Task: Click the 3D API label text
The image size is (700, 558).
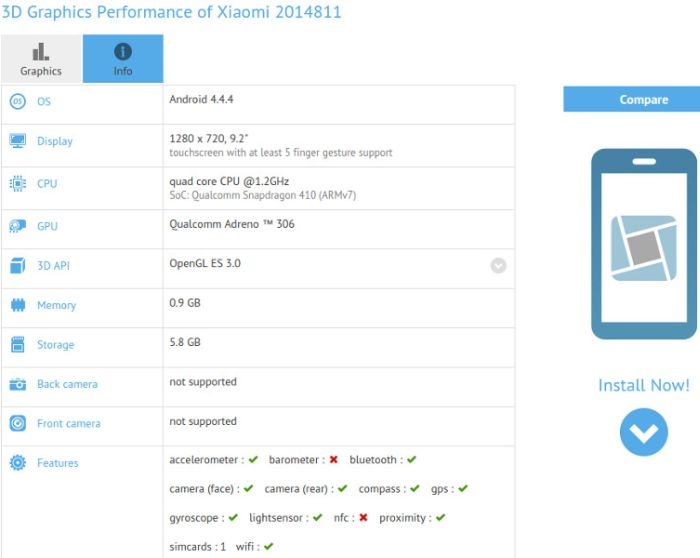Action: [54, 266]
